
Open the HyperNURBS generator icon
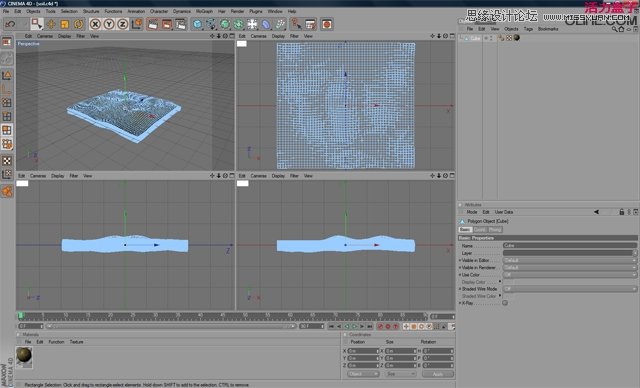(225, 24)
